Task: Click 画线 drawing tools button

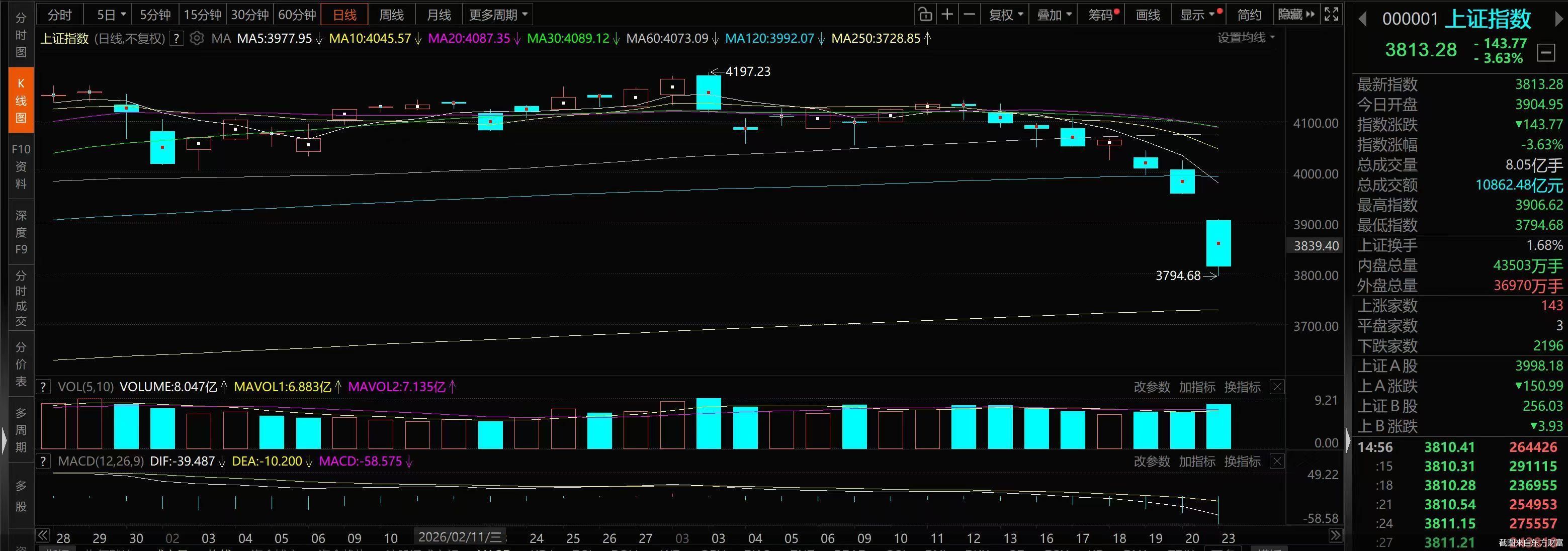Action: (1148, 15)
